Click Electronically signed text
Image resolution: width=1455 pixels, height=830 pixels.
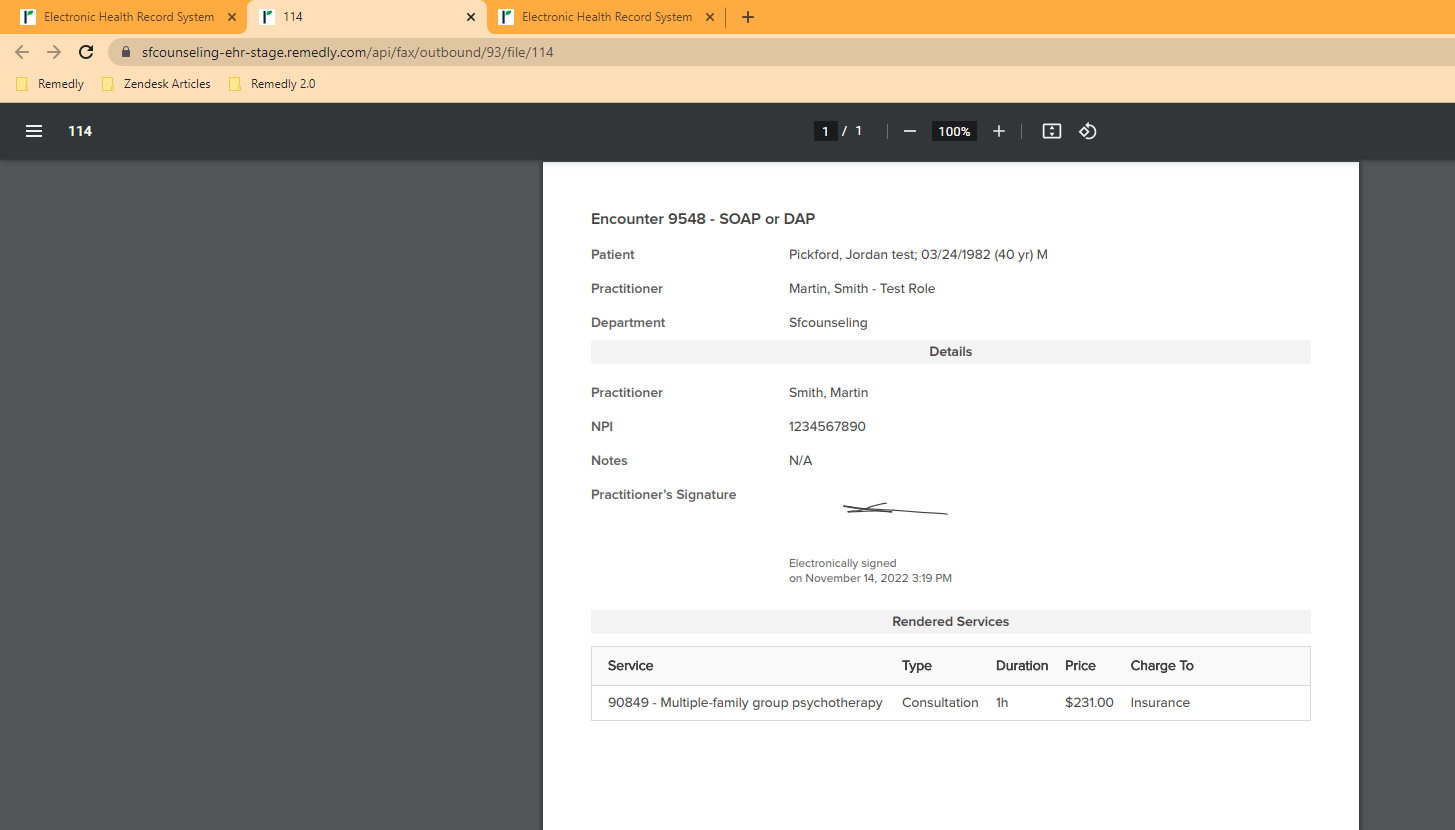842,563
